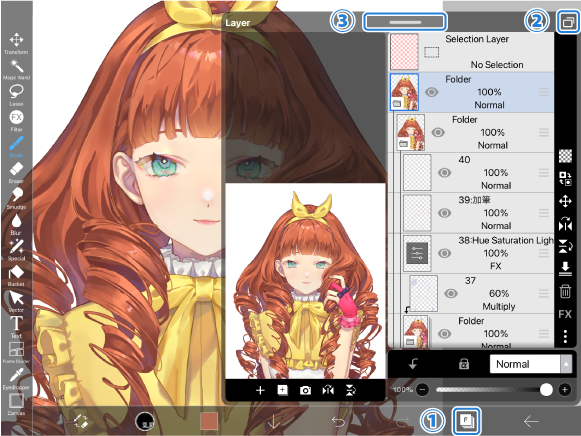Select the Special tool
Image resolution: width=581 pixels, height=436 pixels.
coord(16,250)
